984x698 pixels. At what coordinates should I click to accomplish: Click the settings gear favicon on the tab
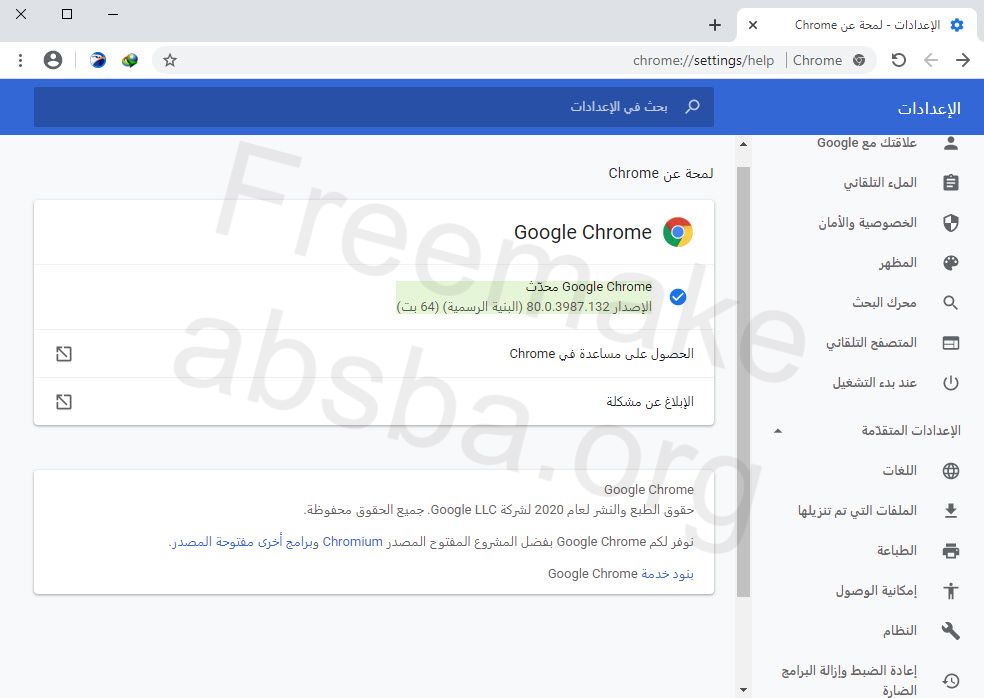(x=957, y=25)
